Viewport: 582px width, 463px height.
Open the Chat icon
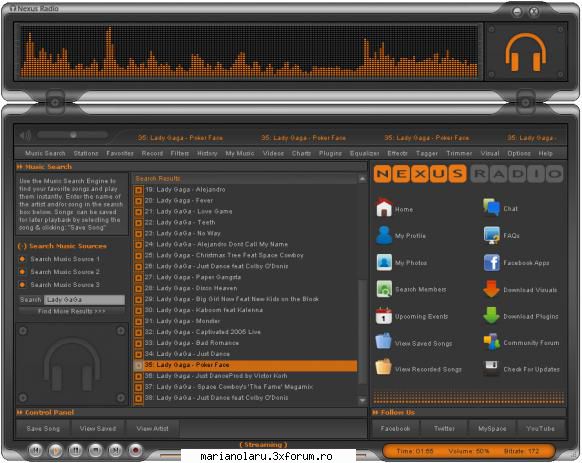[x=491, y=208]
